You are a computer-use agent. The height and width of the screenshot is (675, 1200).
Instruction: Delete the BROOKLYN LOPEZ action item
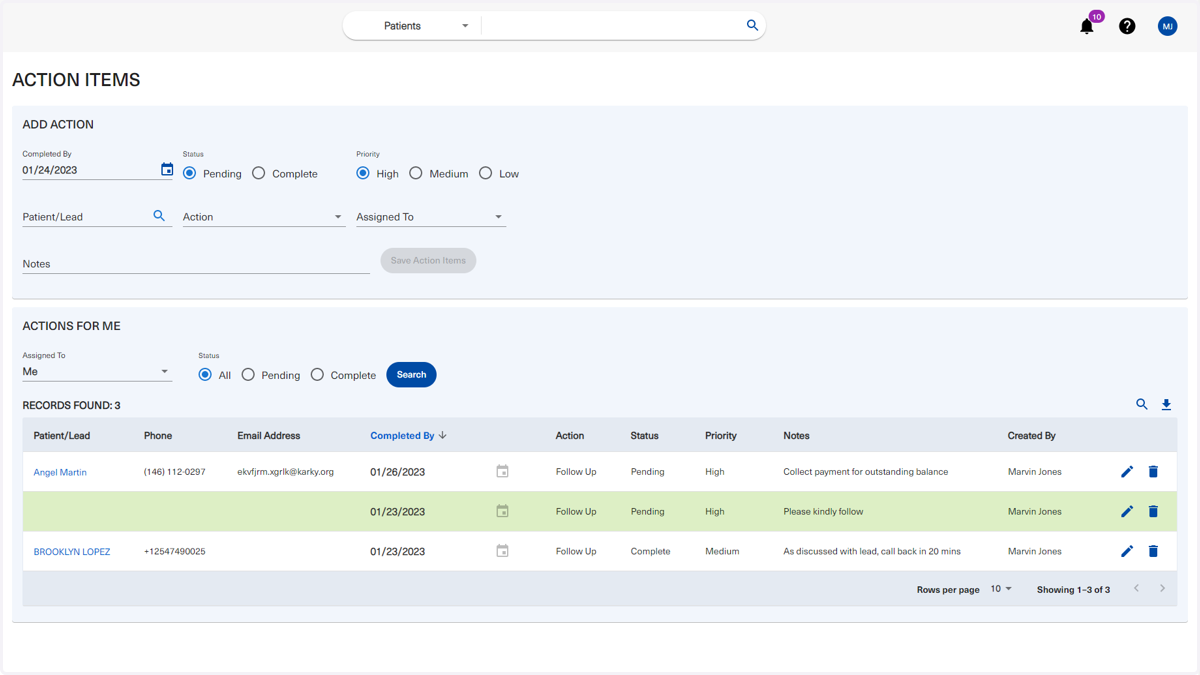coord(1153,551)
